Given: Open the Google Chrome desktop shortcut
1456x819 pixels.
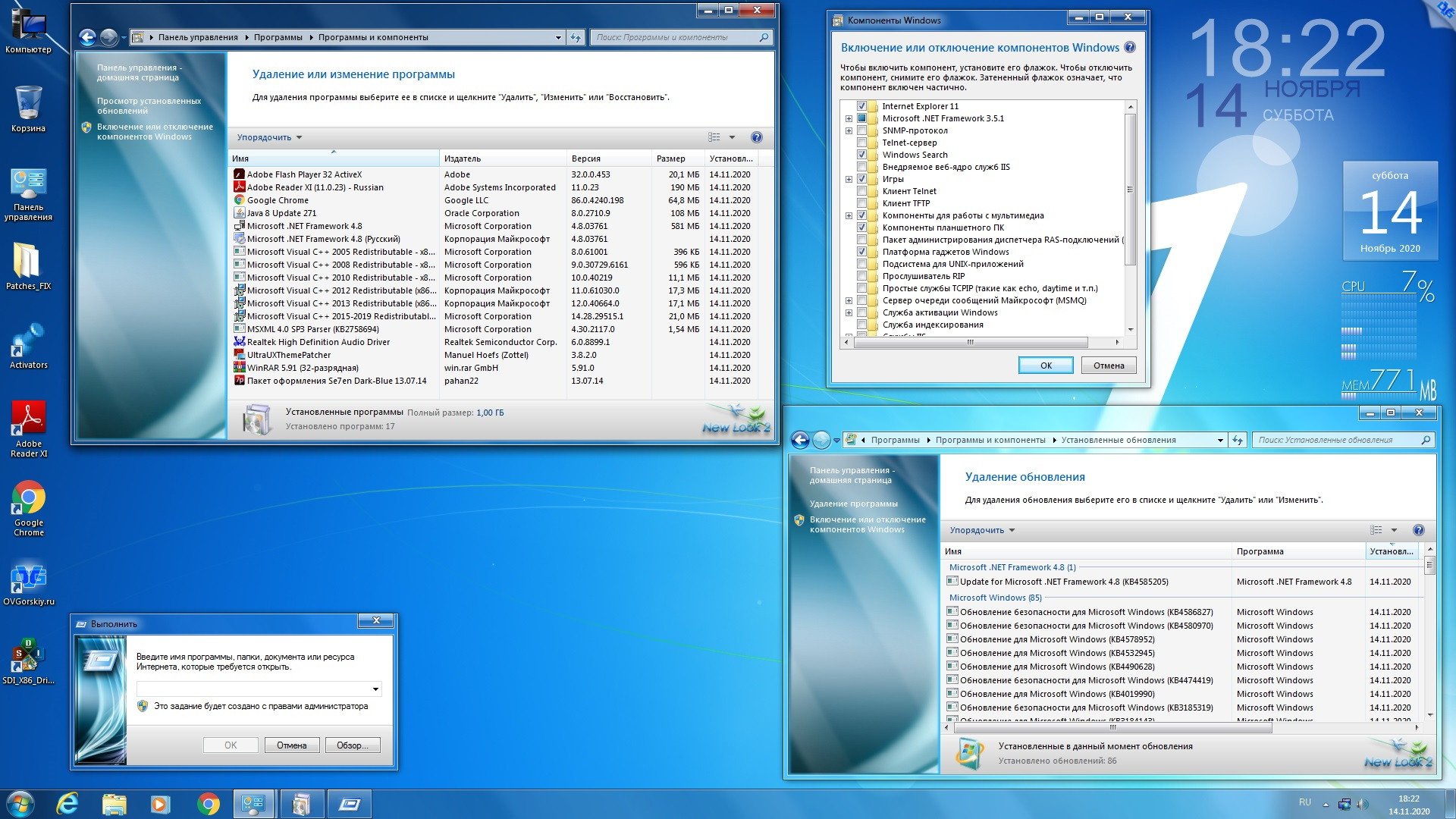Looking at the screenshot, I should click(28, 508).
